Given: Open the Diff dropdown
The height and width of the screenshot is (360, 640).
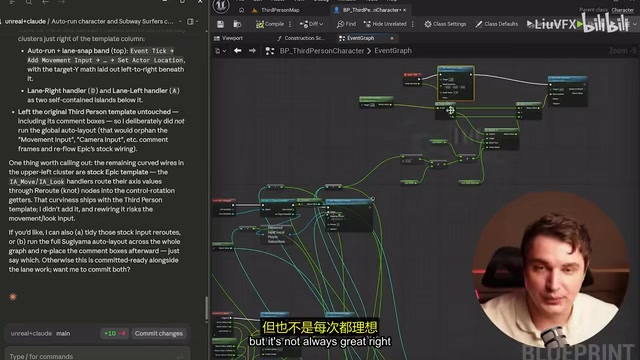Looking at the screenshot, I should click(311, 24).
